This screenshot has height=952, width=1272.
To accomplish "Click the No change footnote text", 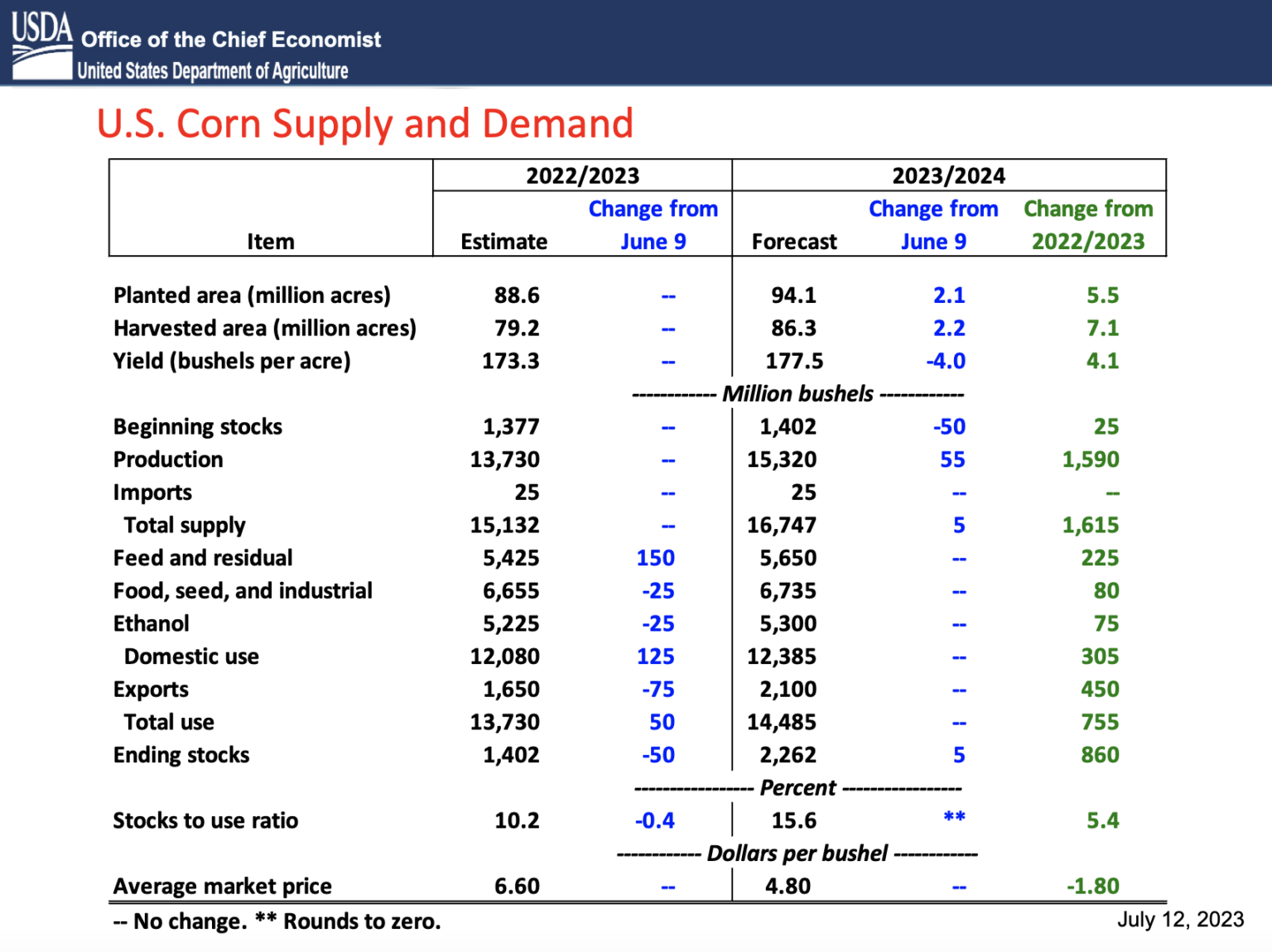I will (181, 921).
